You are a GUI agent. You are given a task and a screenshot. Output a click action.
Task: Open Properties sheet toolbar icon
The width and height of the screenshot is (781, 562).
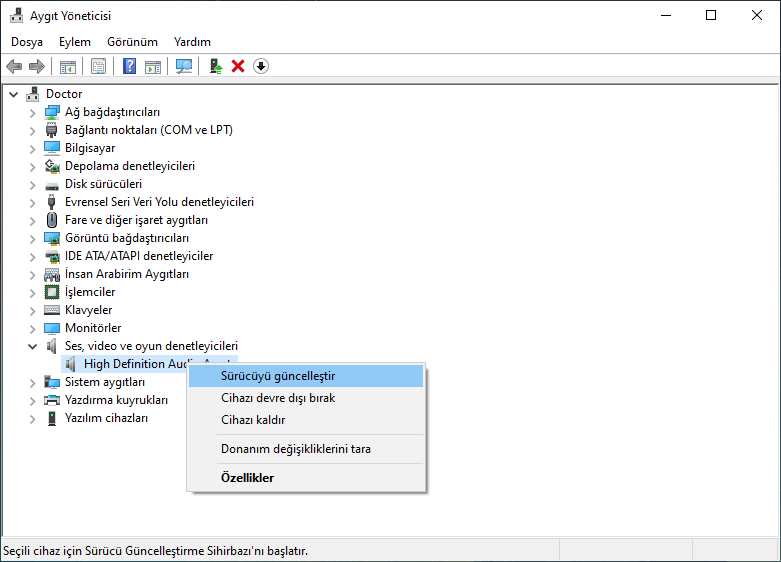[x=99, y=66]
